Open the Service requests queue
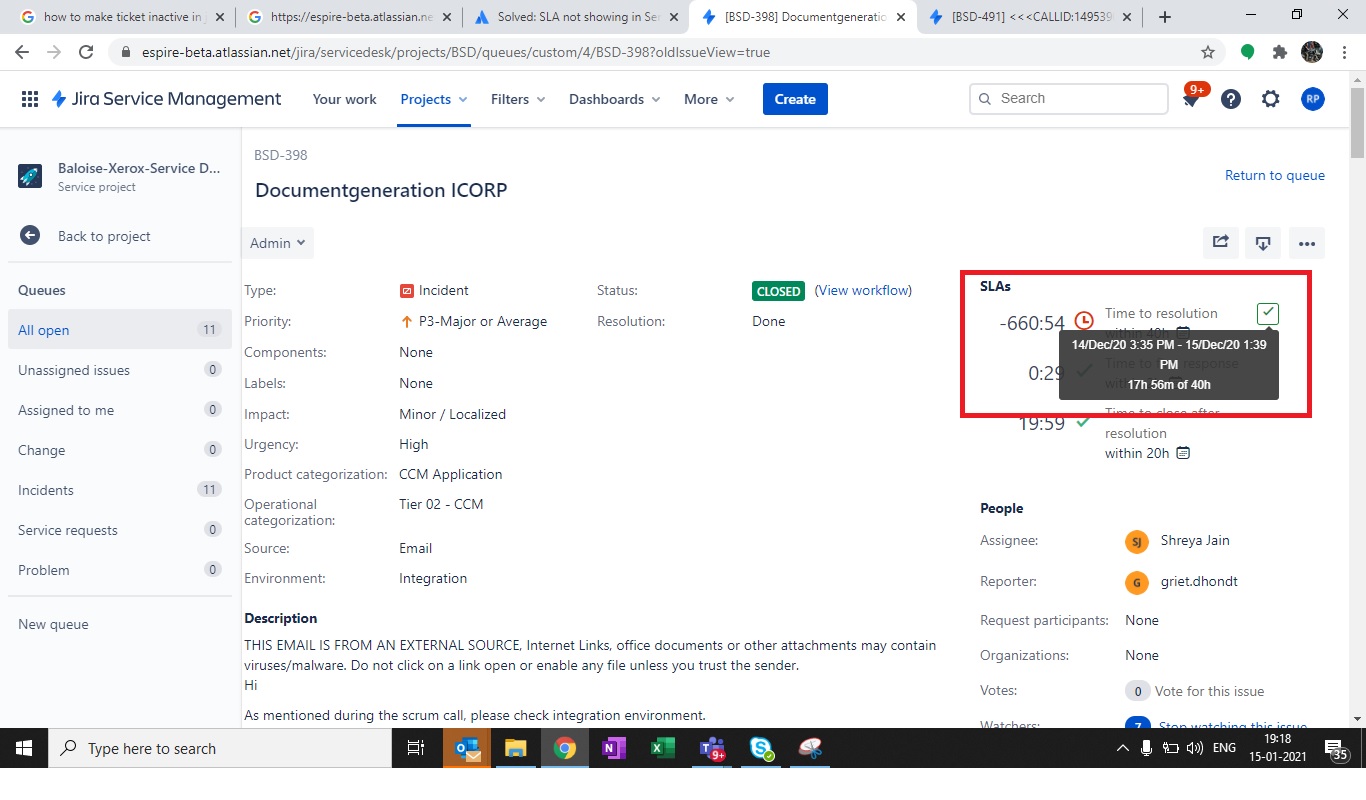The width and height of the screenshot is (1366, 800). pyautogui.click(x=120, y=530)
